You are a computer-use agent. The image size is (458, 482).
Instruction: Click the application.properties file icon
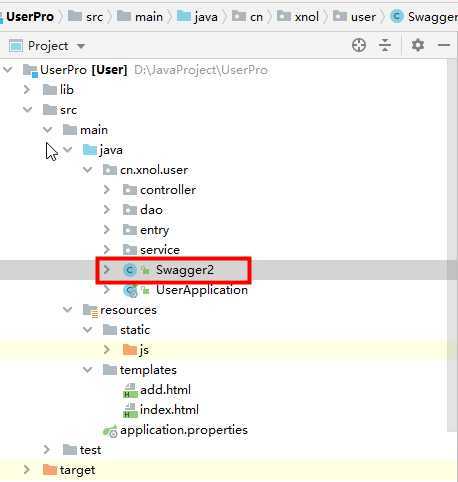110,431
